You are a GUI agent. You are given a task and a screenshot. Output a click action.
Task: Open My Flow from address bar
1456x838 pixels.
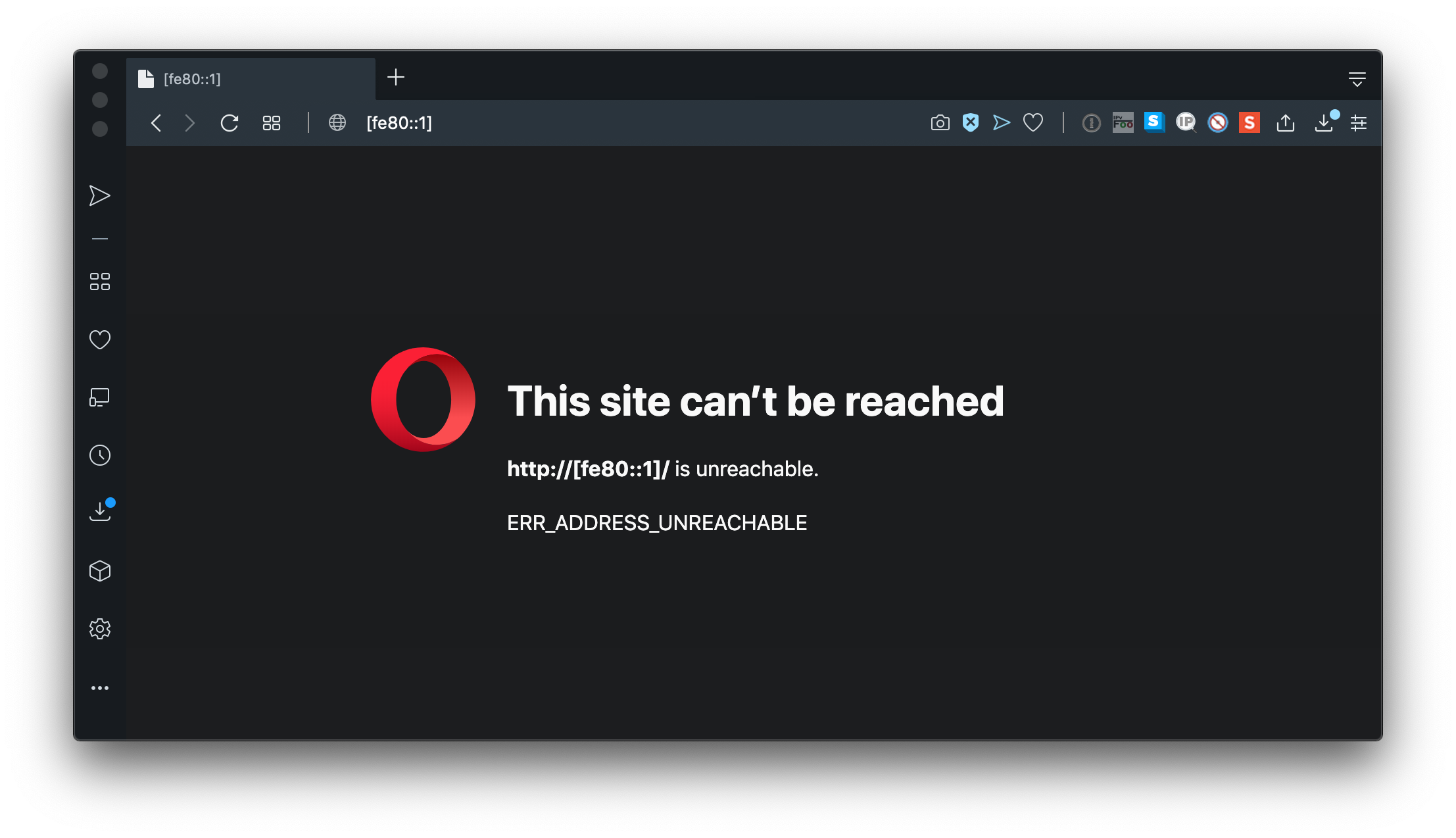click(x=1002, y=123)
